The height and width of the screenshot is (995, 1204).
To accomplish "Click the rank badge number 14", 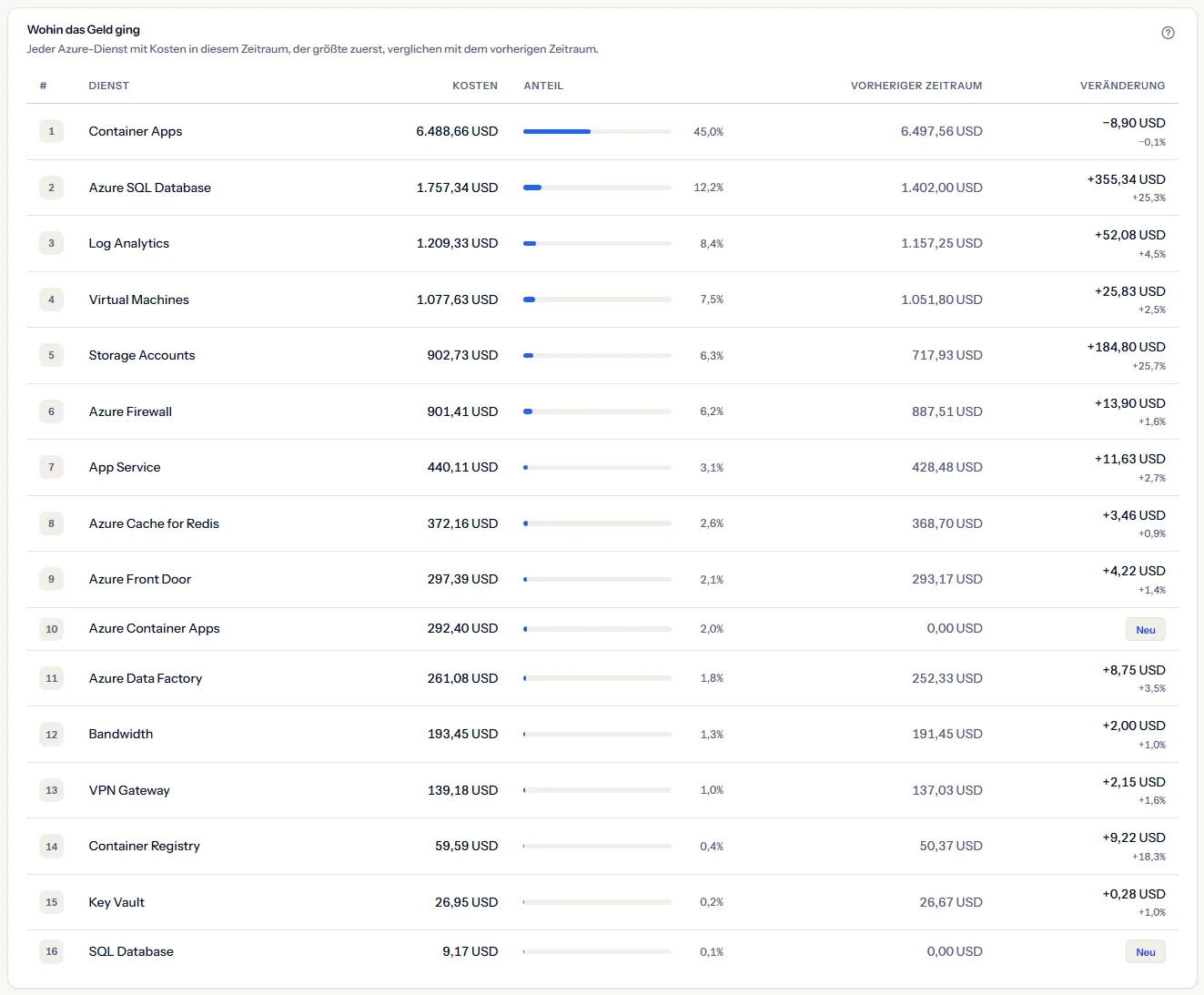I will pyautogui.click(x=51, y=847).
